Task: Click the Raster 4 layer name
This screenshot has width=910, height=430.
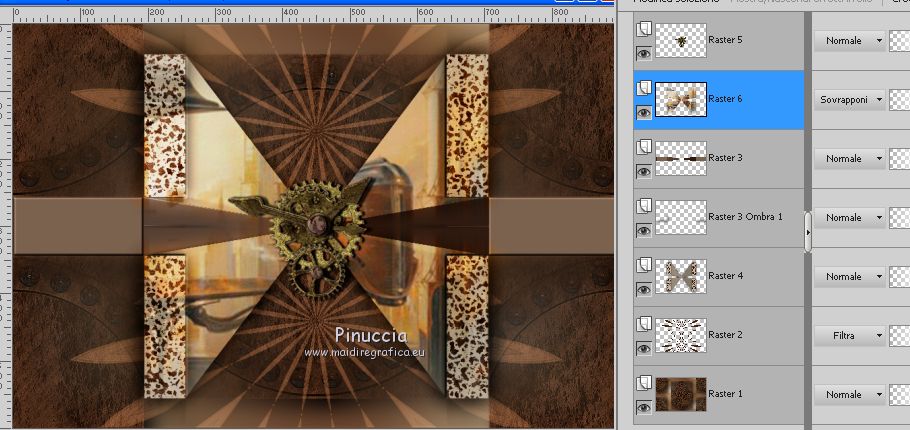Action: [x=725, y=276]
